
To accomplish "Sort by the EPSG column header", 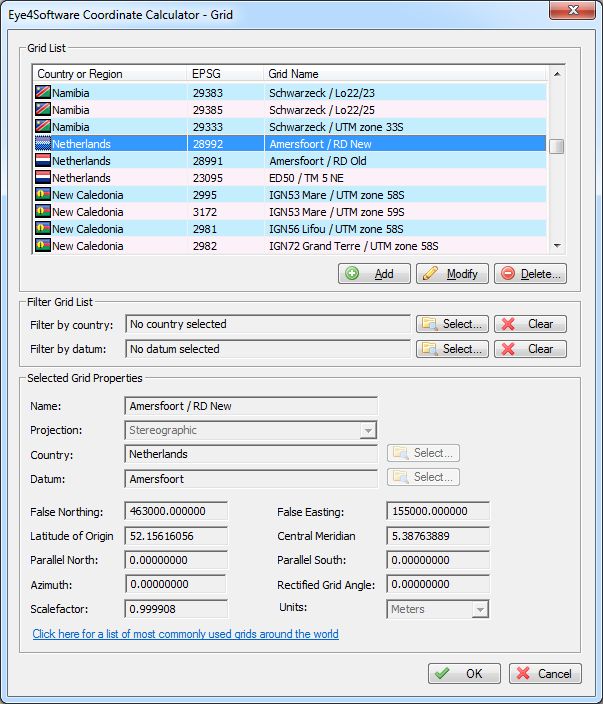I will pos(224,74).
